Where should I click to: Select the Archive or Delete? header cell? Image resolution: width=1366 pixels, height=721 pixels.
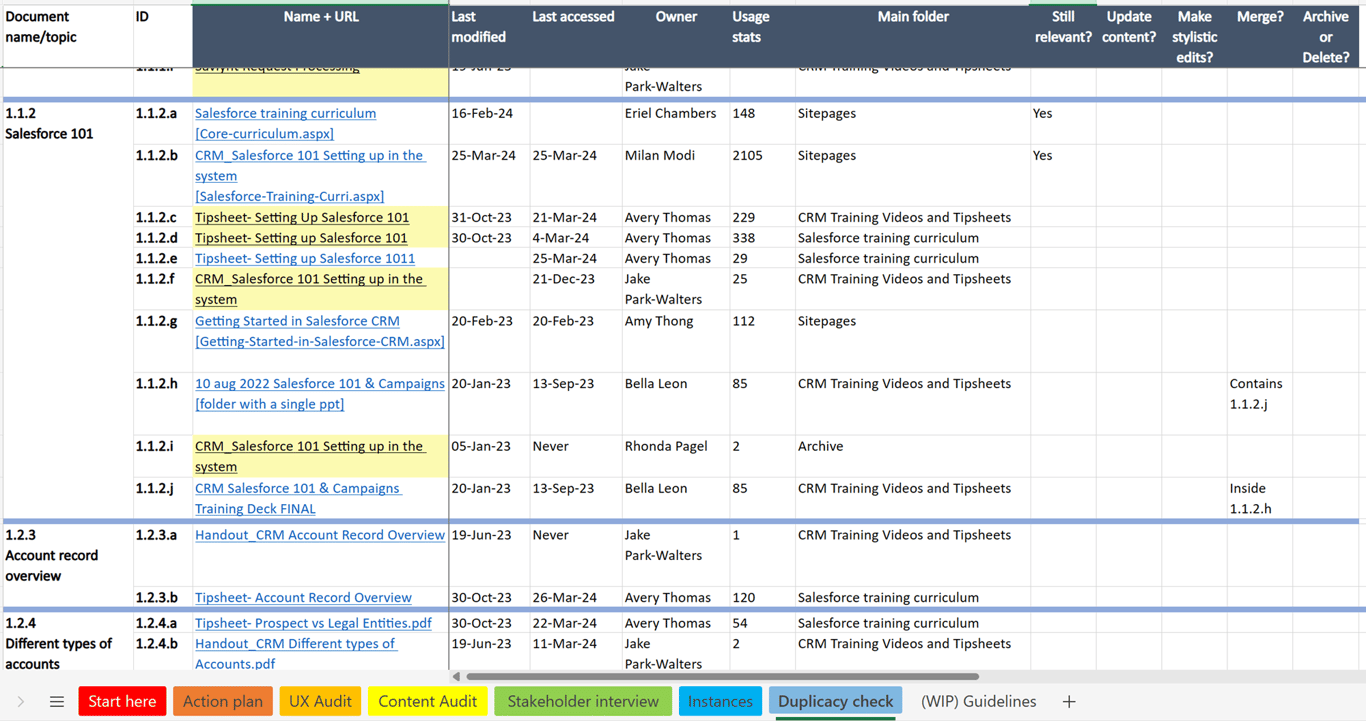point(1326,36)
